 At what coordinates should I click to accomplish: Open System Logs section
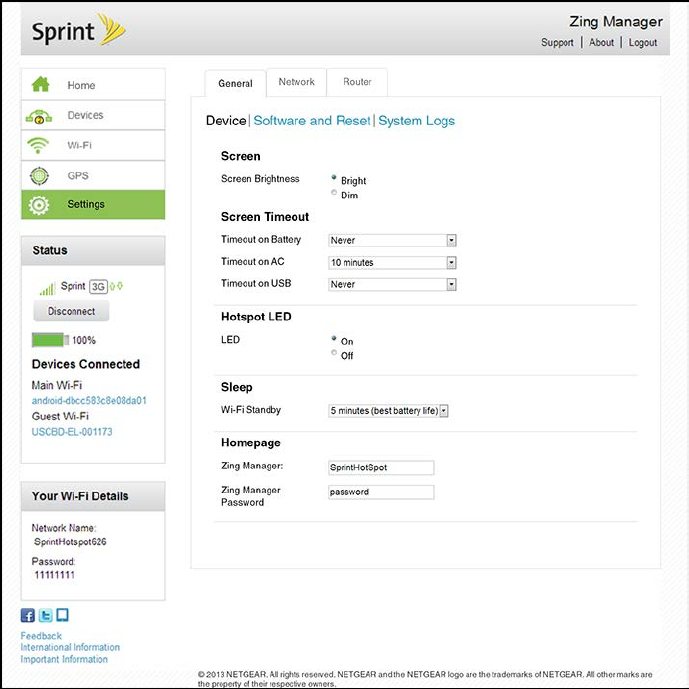[x=417, y=121]
